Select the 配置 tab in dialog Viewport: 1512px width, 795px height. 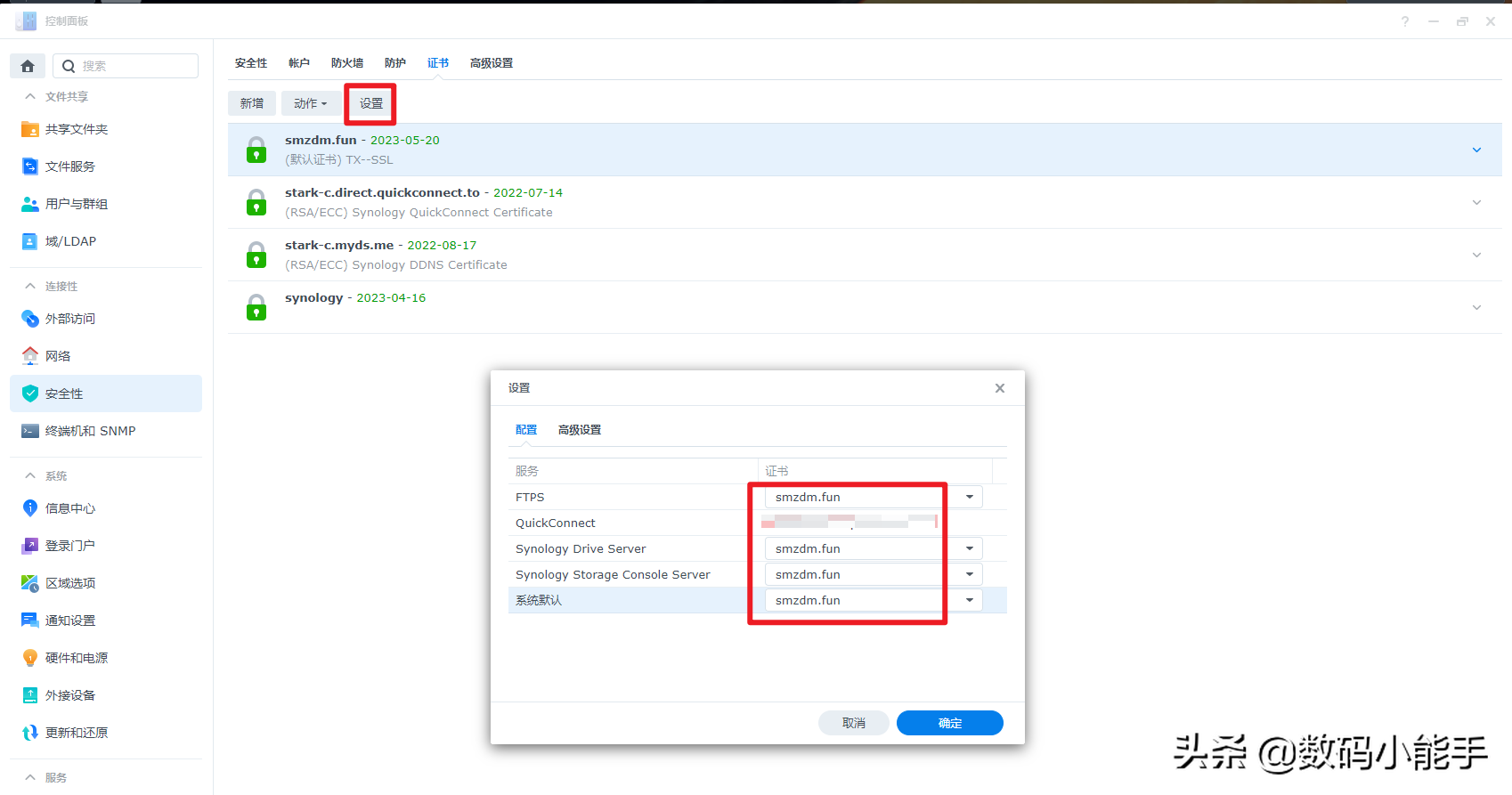point(526,430)
